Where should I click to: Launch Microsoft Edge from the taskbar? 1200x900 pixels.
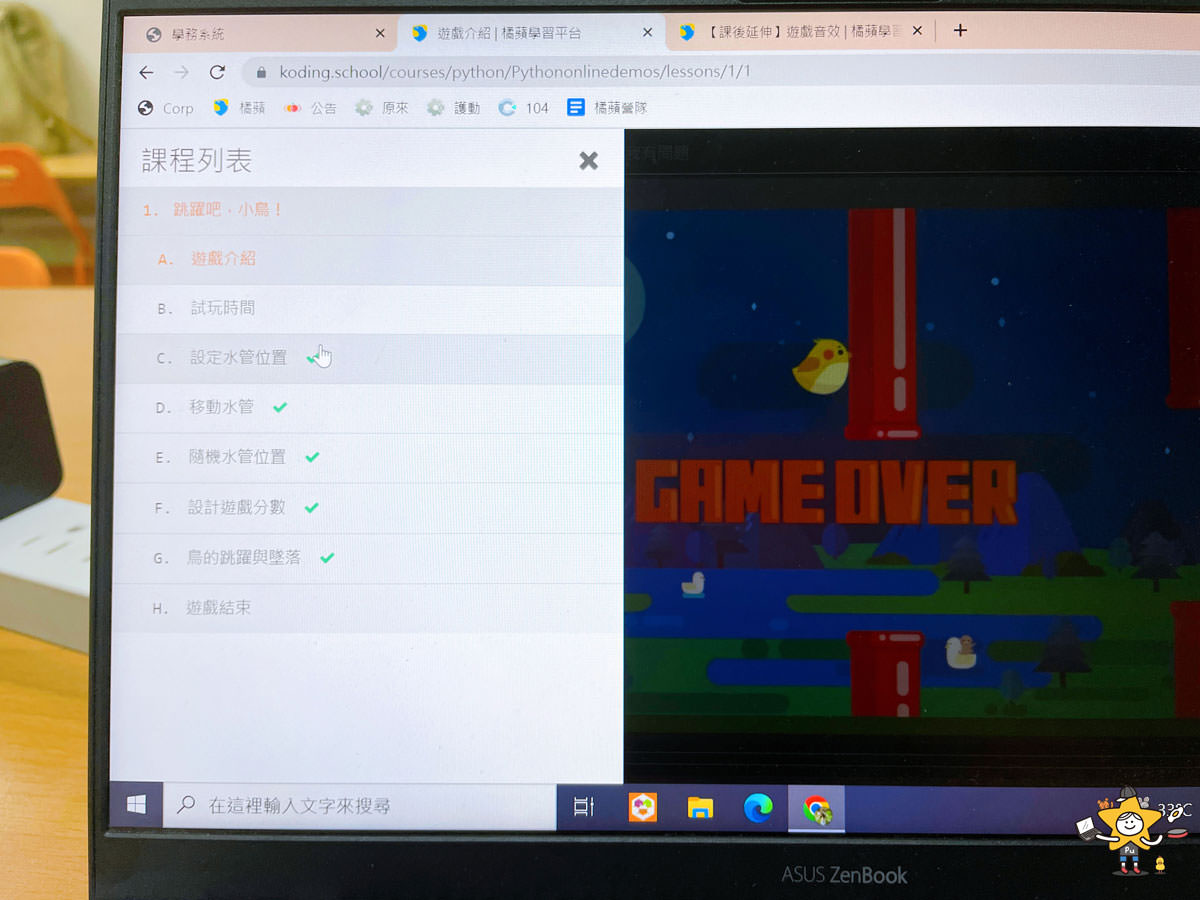pyautogui.click(x=758, y=807)
